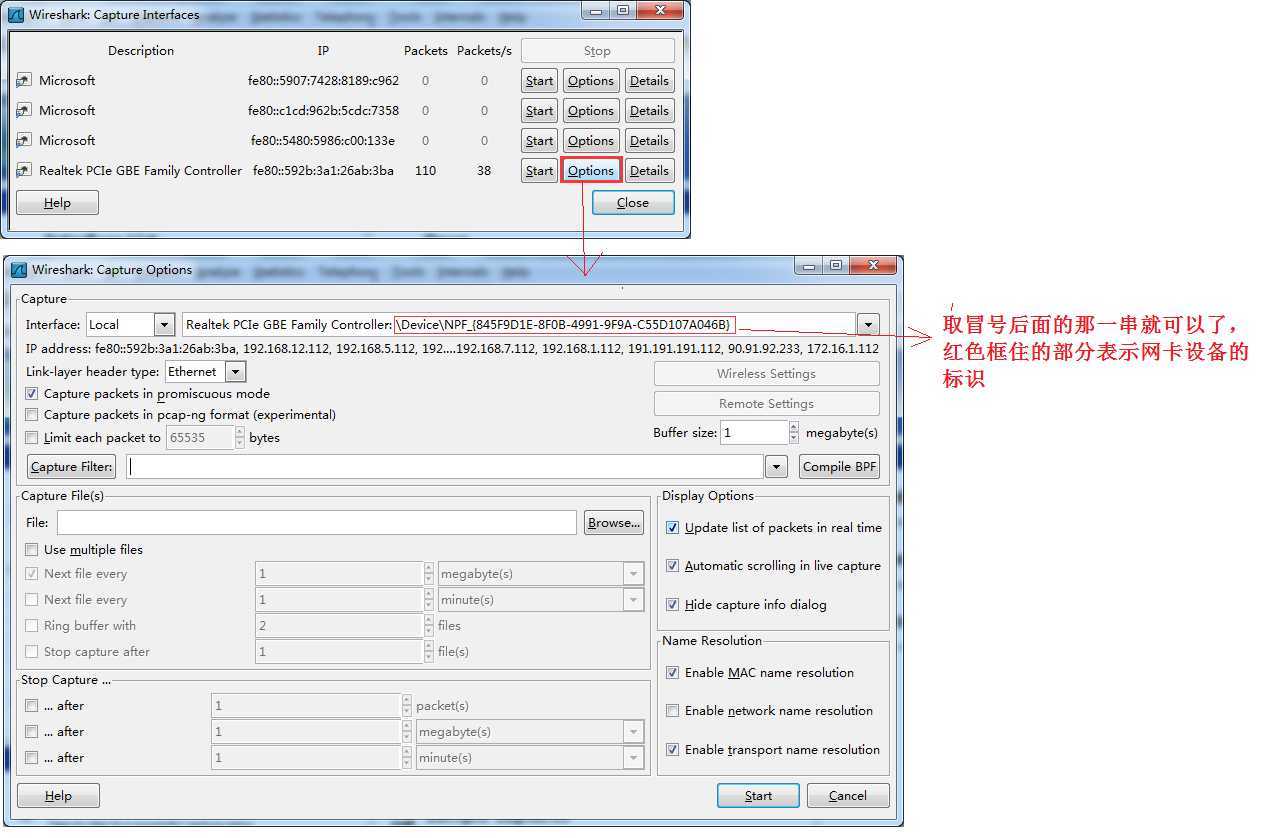The image size is (1278, 838).
Task: Open Help in the Capture Interfaces window
Action: (x=57, y=203)
